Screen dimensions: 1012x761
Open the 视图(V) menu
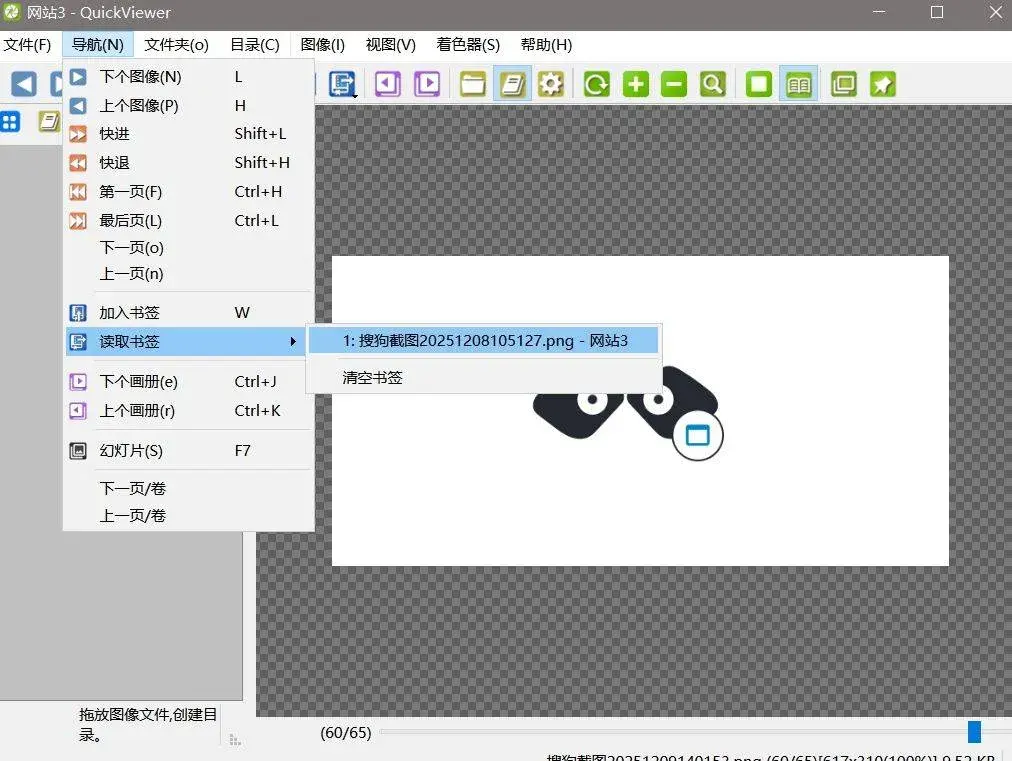click(390, 45)
